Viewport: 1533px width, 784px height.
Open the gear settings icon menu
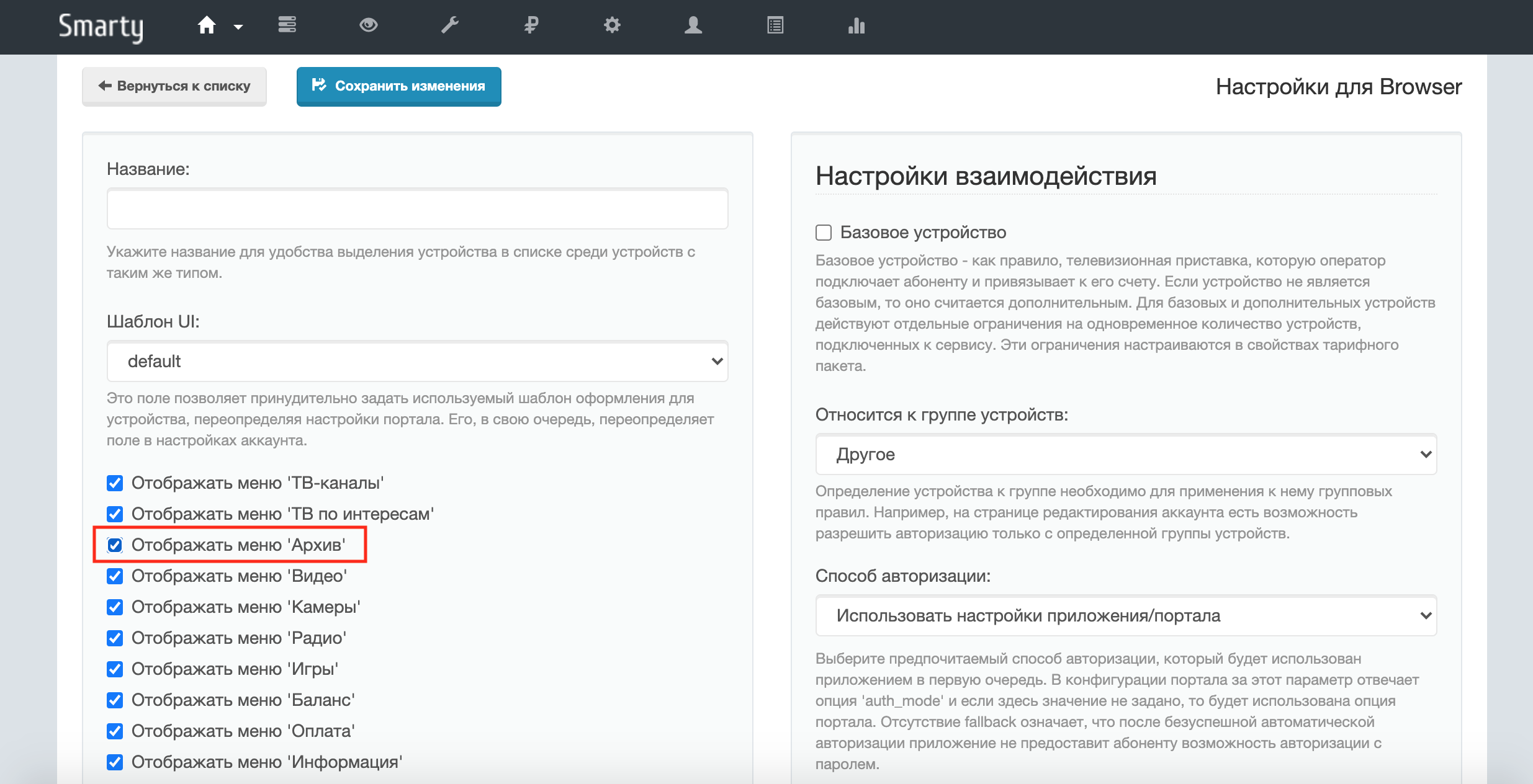[612, 25]
